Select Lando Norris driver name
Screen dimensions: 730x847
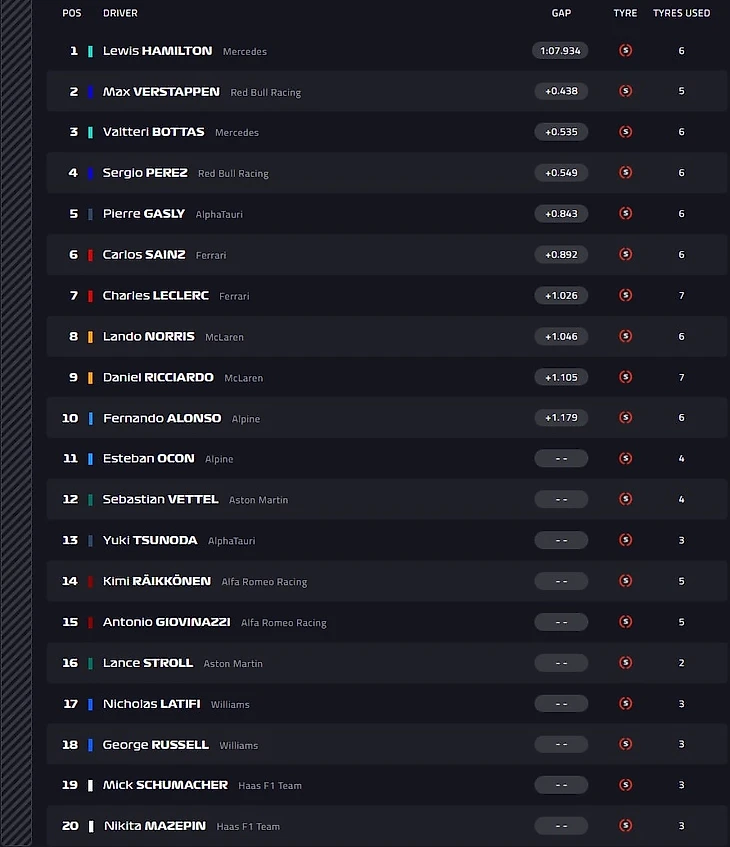(x=148, y=336)
